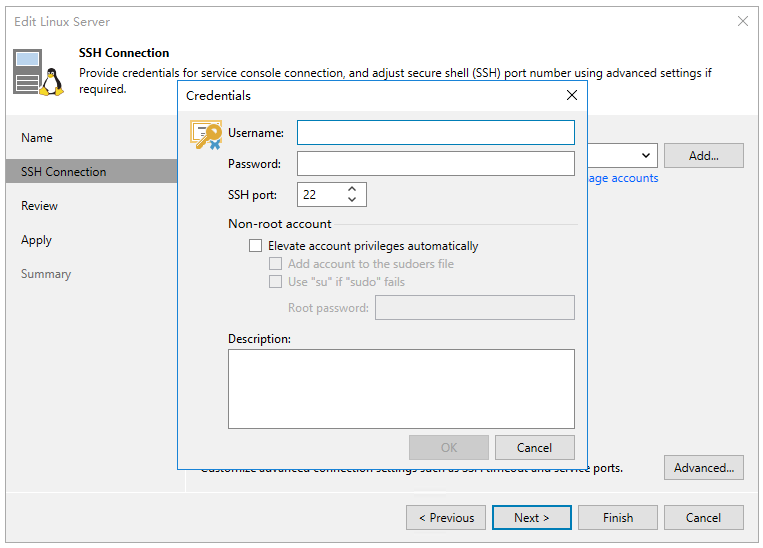The image size is (763, 548).
Task: Open Advanced... connection settings
Action: coord(703,468)
